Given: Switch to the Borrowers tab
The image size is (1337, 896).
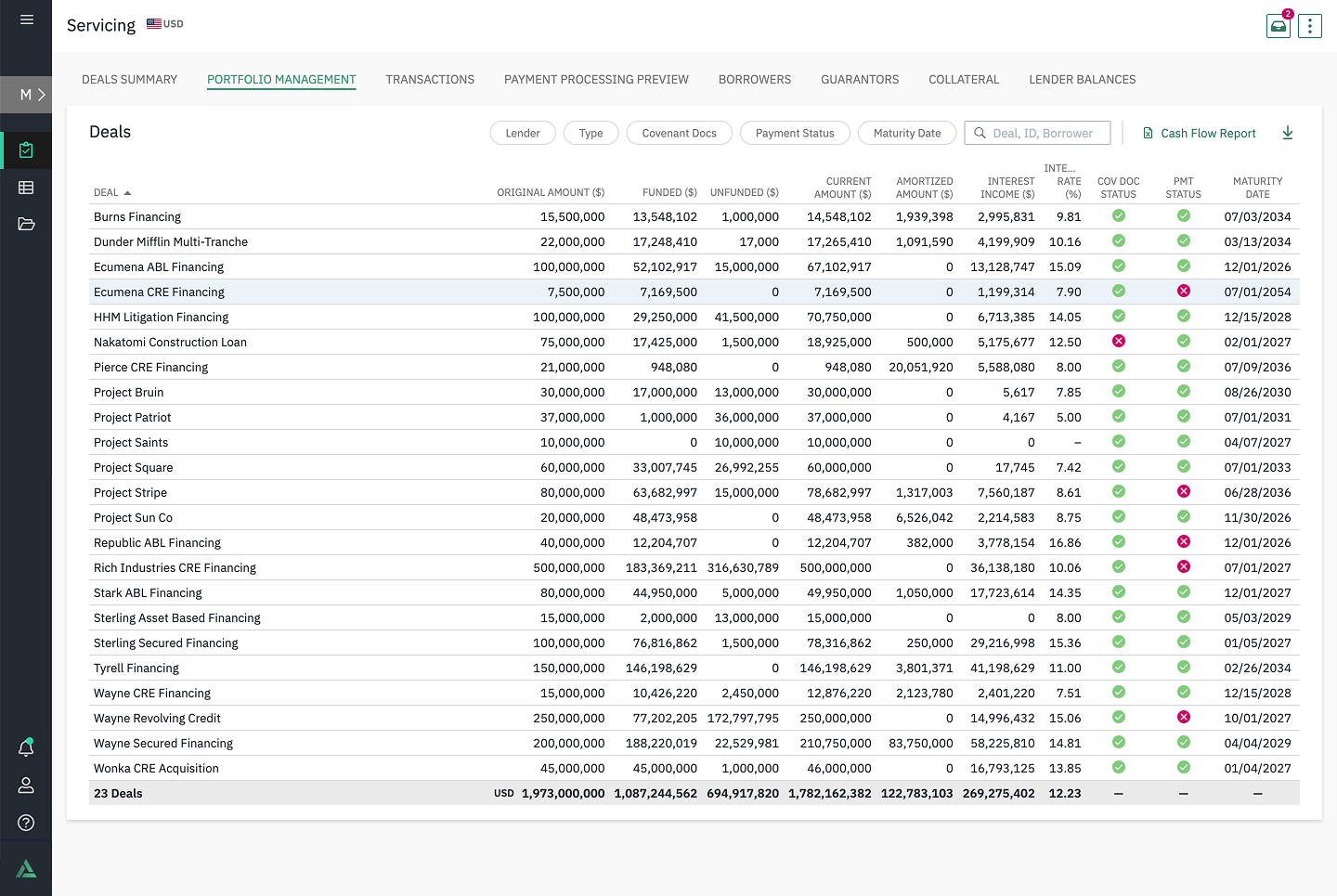Looking at the screenshot, I should click(755, 80).
